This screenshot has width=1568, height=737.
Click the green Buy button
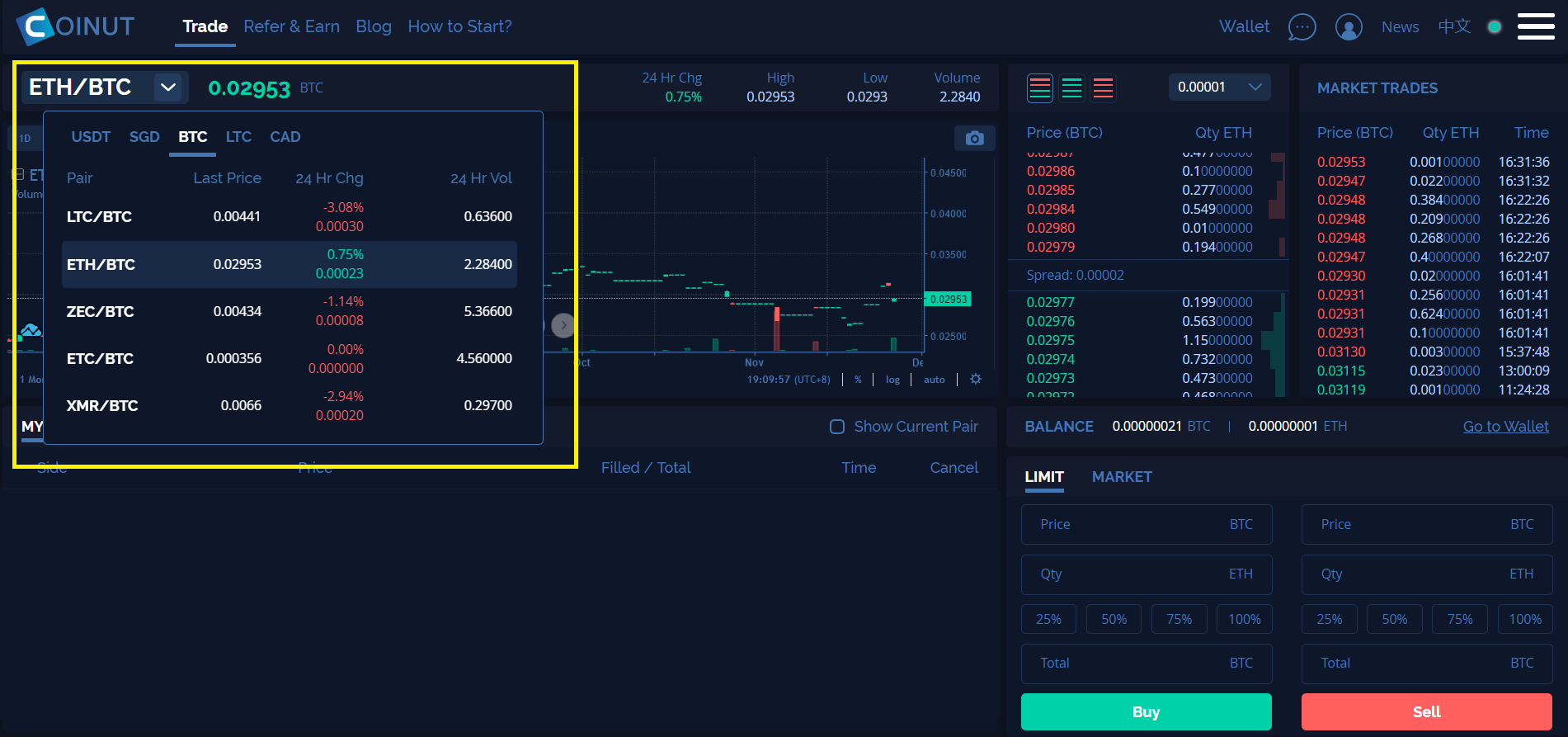pyautogui.click(x=1146, y=711)
